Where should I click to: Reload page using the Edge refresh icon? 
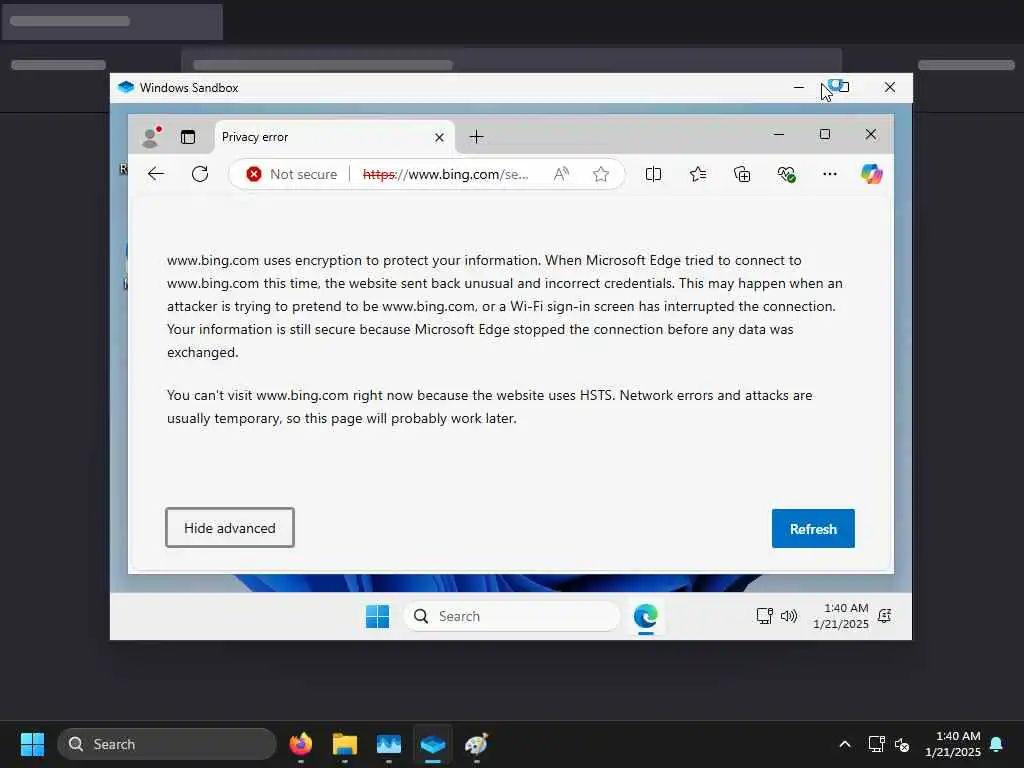pyautogui.click(x=200, y=174)
